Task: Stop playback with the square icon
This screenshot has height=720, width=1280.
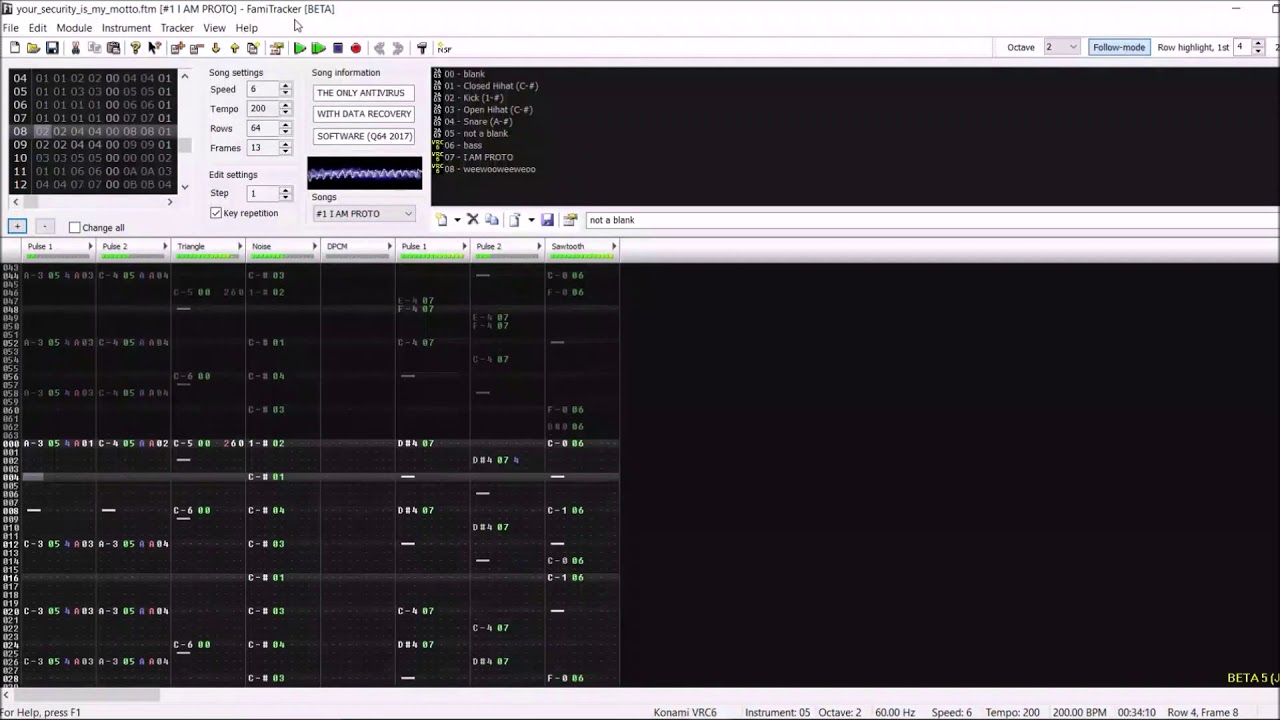Action: pyautogui.click(x=337, y=48)
